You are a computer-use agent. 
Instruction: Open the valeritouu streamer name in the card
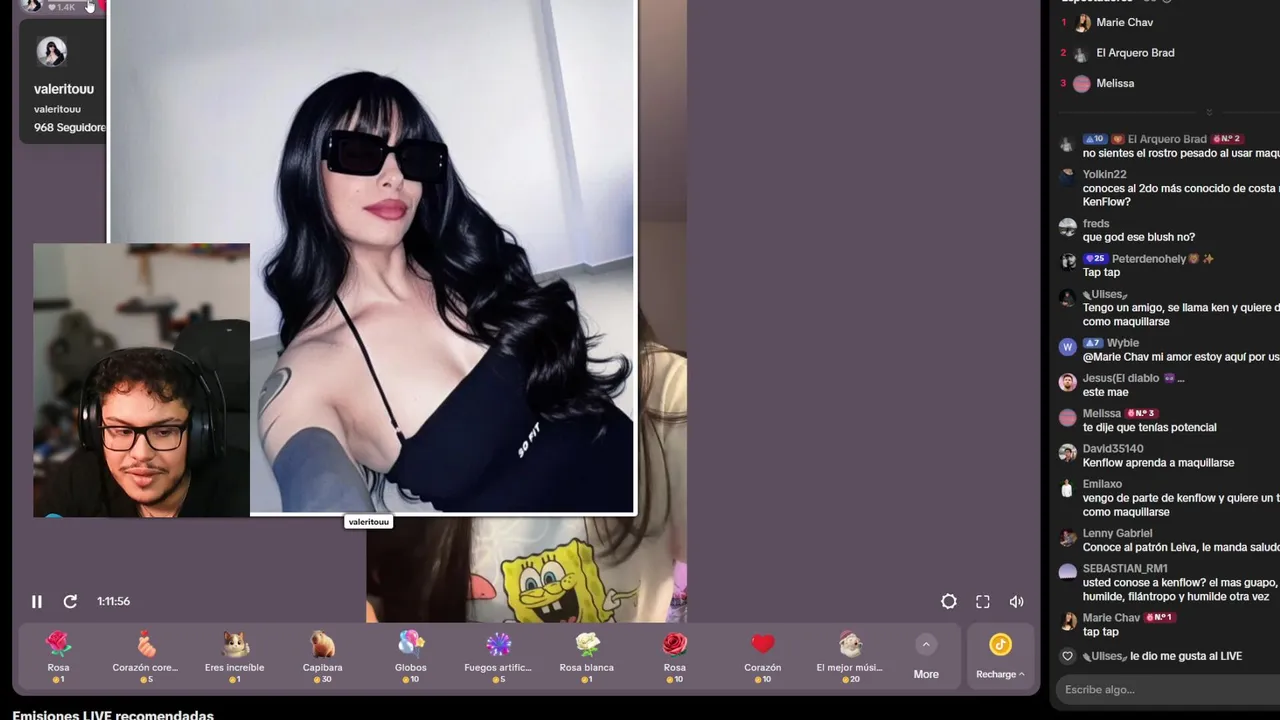click(x=64, y=89)
